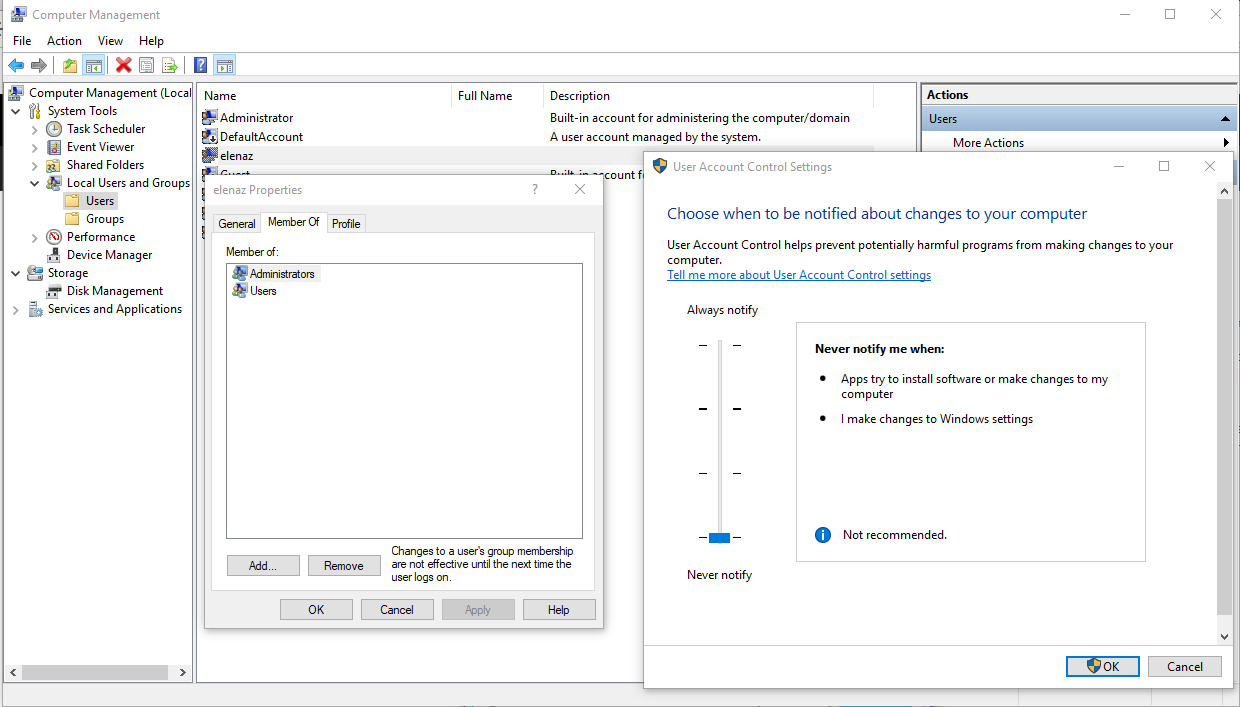1240x707 pixels.
Task: Expand the Shared Folders tree node
Action: [x=35, y=165]
